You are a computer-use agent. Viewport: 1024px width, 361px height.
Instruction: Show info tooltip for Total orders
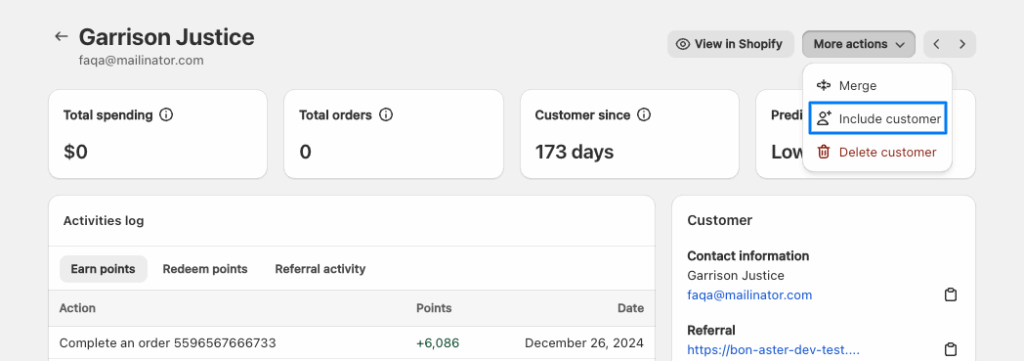tap(386, 115)
